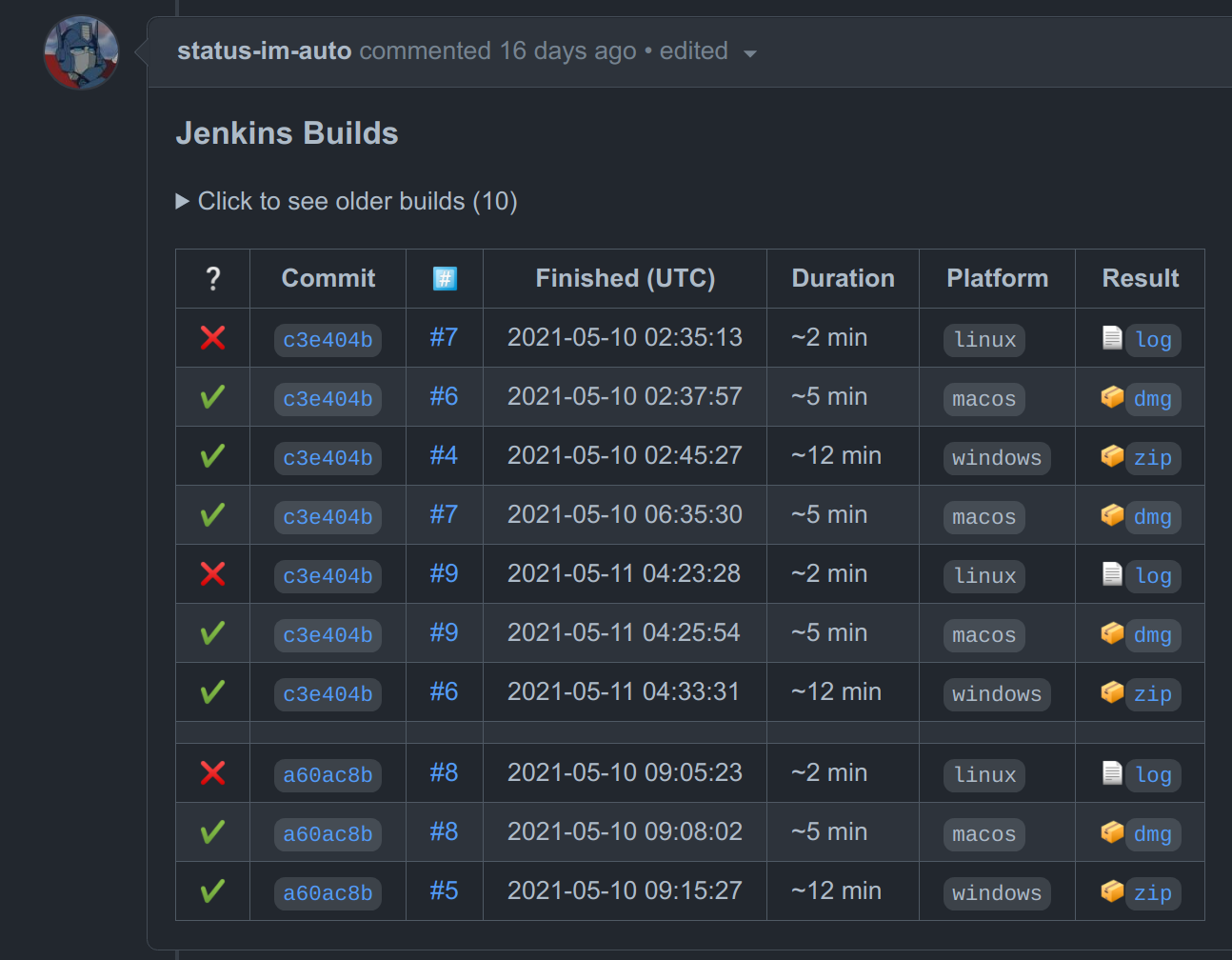Click the green check icon on the 06:35:30 macos build

211,514
